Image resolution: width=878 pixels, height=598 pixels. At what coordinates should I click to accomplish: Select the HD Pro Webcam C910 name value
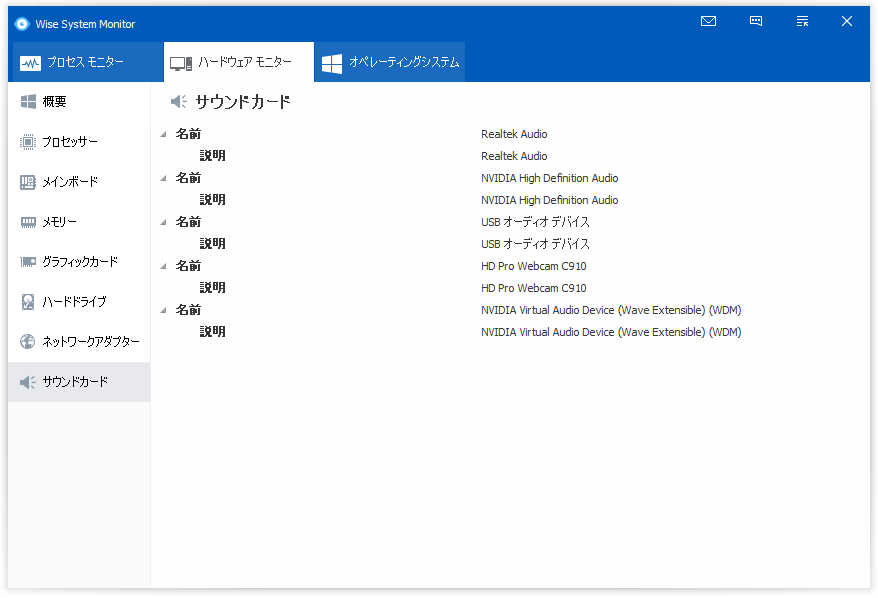pos(534,266)
